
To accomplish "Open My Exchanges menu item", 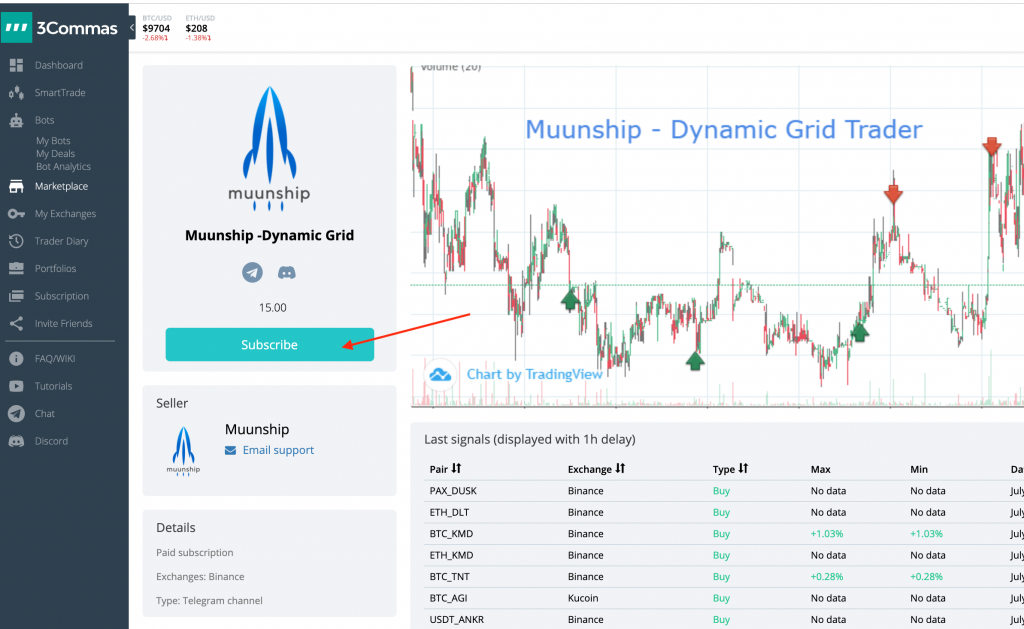I will [65, 214].
